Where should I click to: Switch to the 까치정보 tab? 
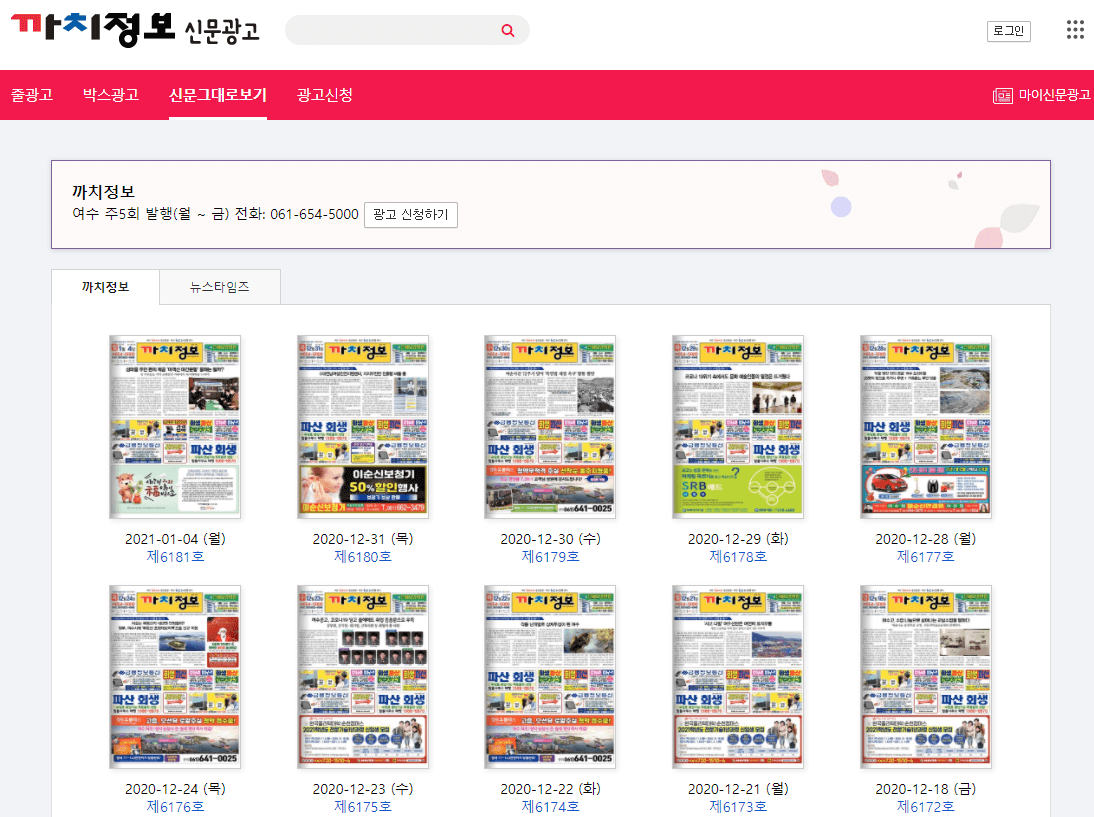tap(105, 287)
